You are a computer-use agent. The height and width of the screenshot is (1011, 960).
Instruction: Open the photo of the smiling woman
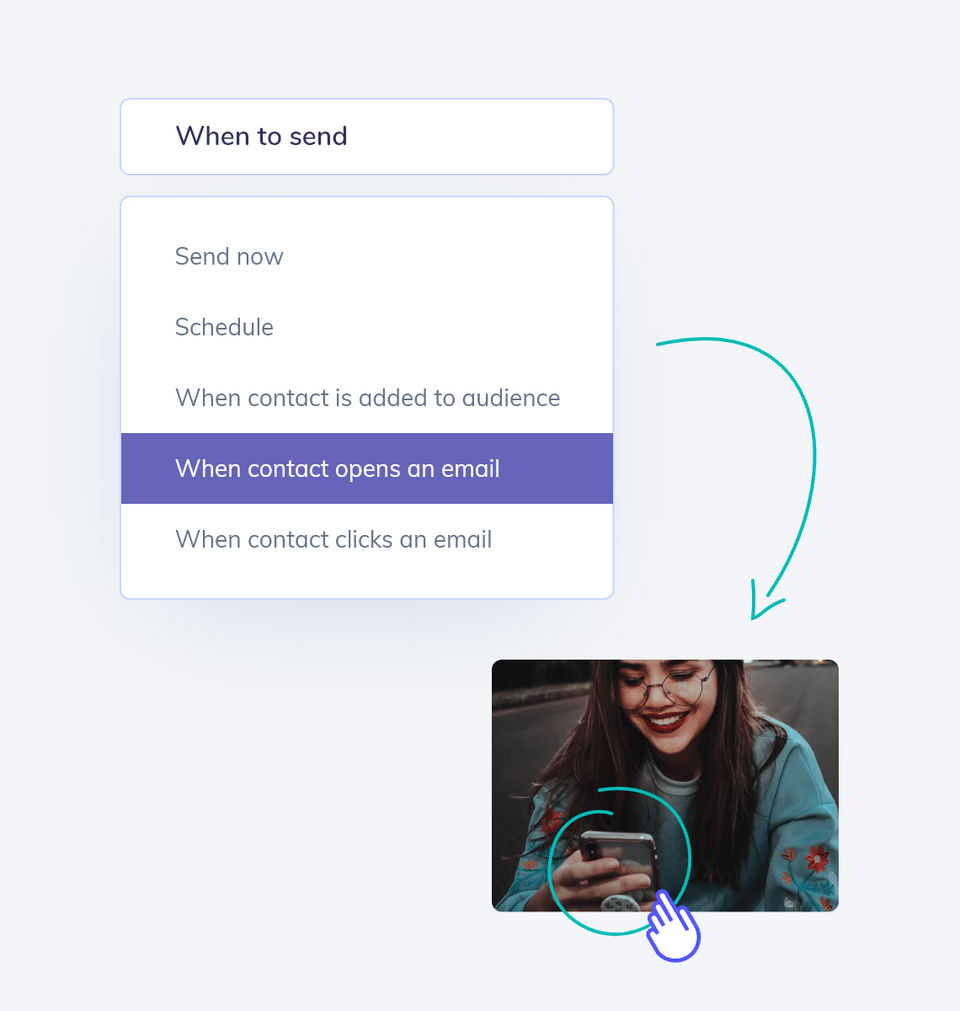[665, 785]
